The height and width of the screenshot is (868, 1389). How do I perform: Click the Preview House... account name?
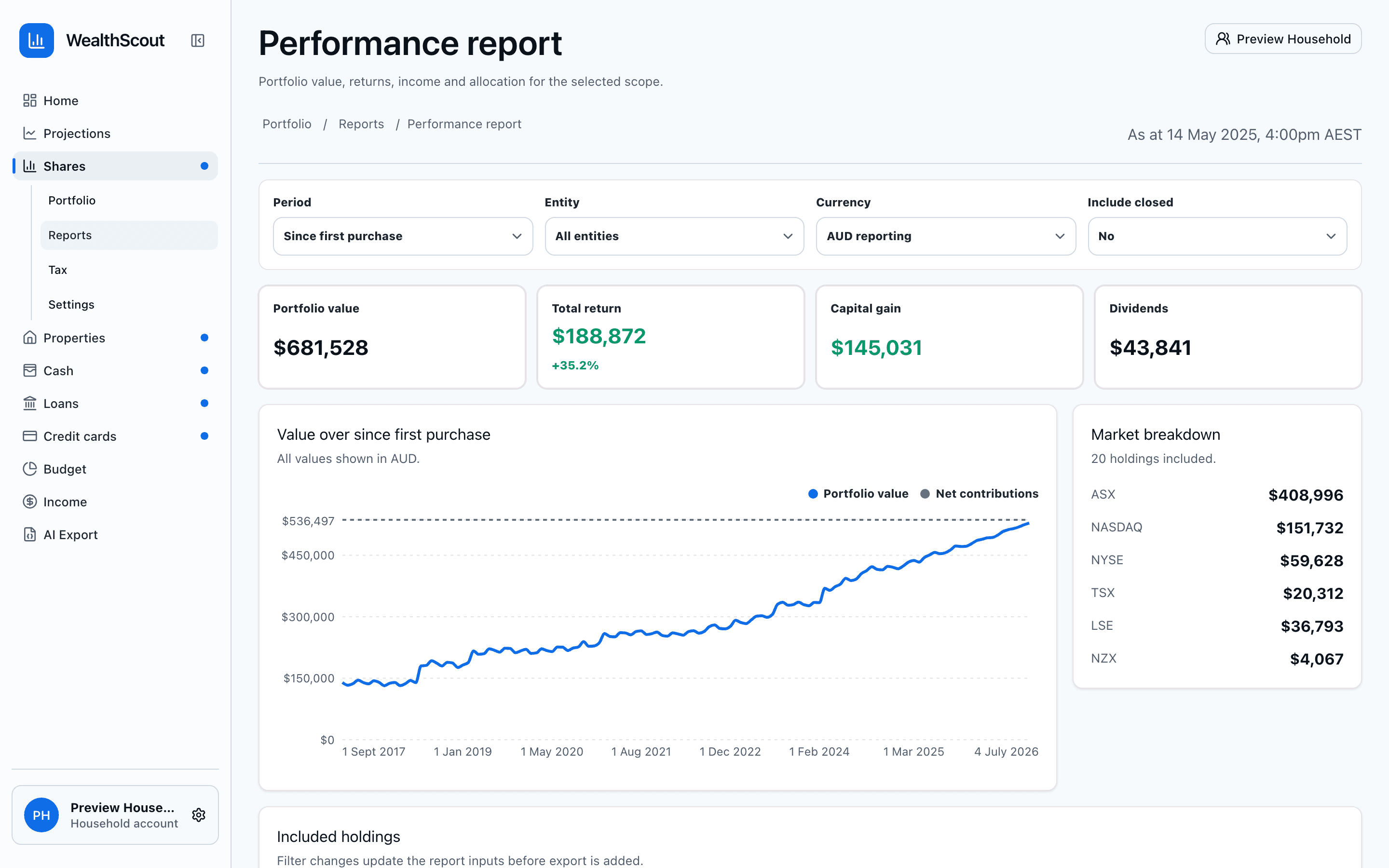[x=122, y=807]
